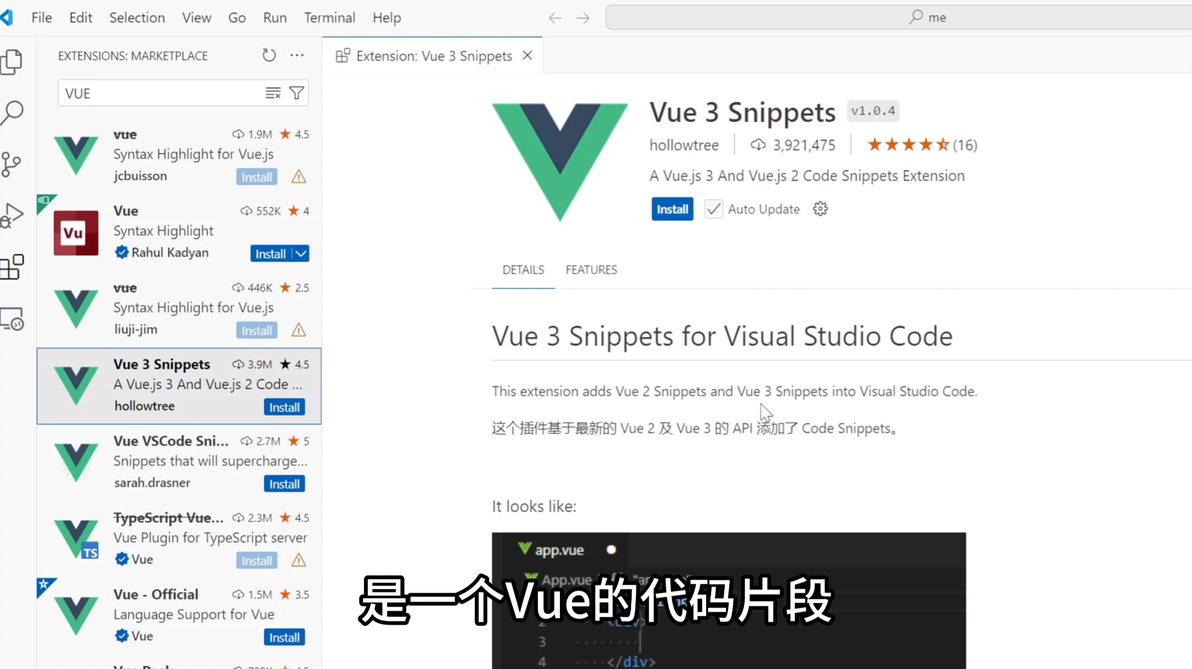Open the Search view in activity bar
Screen dimensions: 1192x669
pyautogui.click(x=11, y=113)
